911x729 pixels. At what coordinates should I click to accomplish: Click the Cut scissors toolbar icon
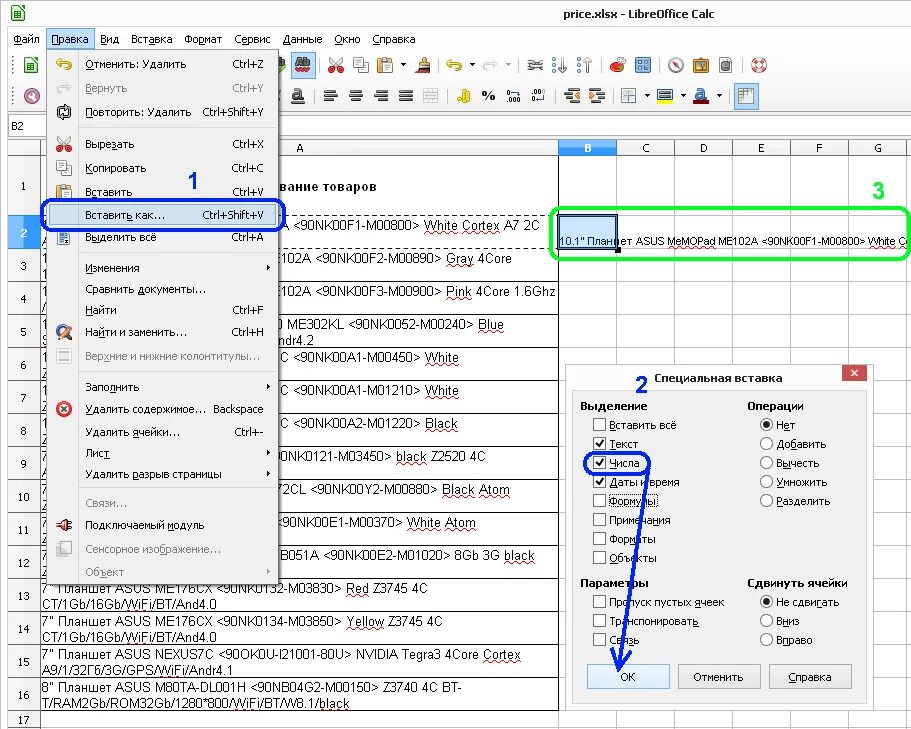click(x=336, y=65)
